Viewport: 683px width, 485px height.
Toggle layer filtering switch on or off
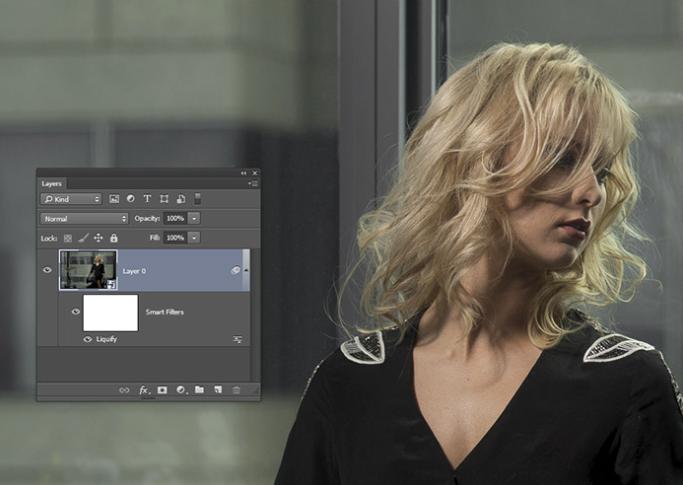pos(198,199)
